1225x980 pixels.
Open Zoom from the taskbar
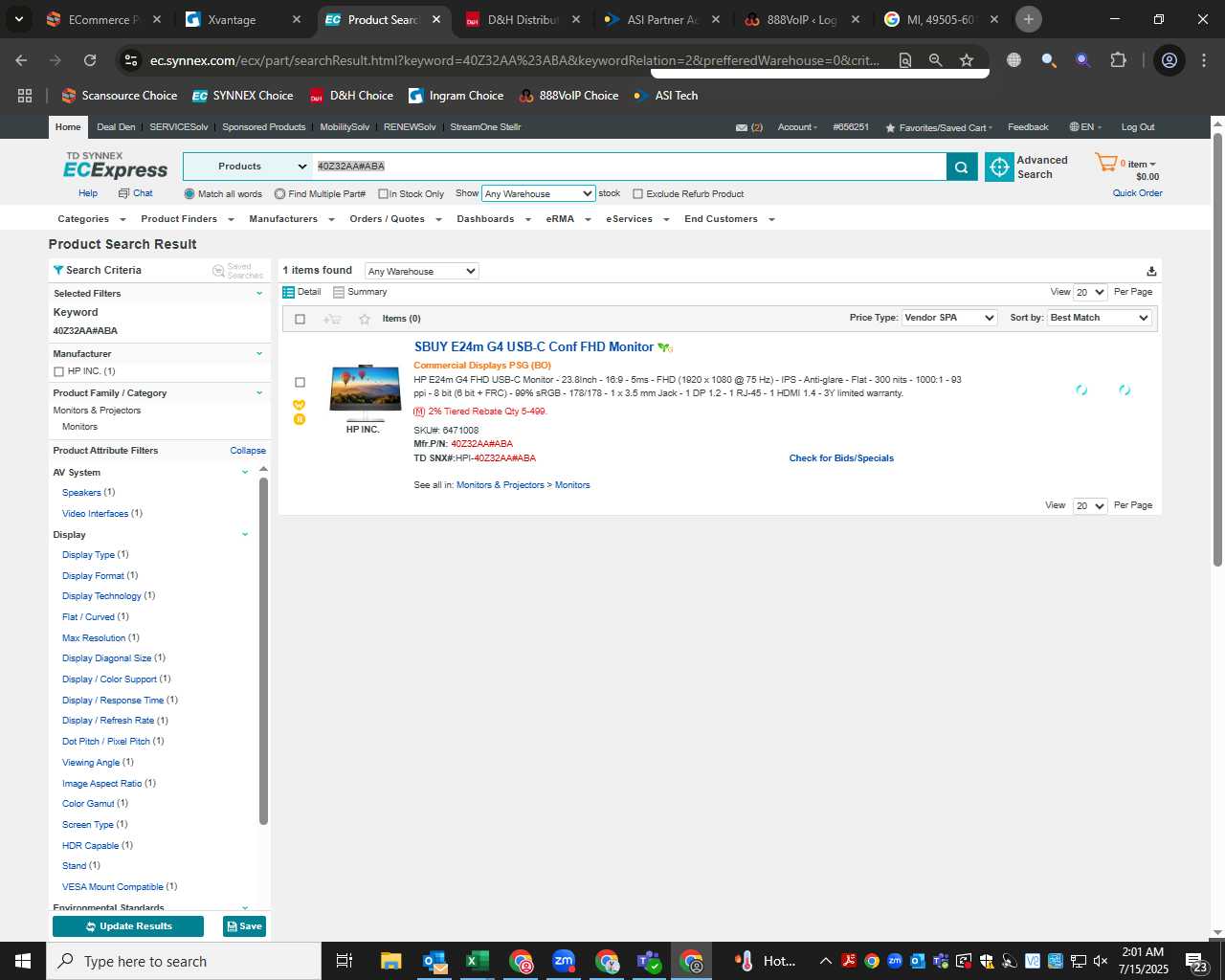pyautogui.click(x=564, y=961)
